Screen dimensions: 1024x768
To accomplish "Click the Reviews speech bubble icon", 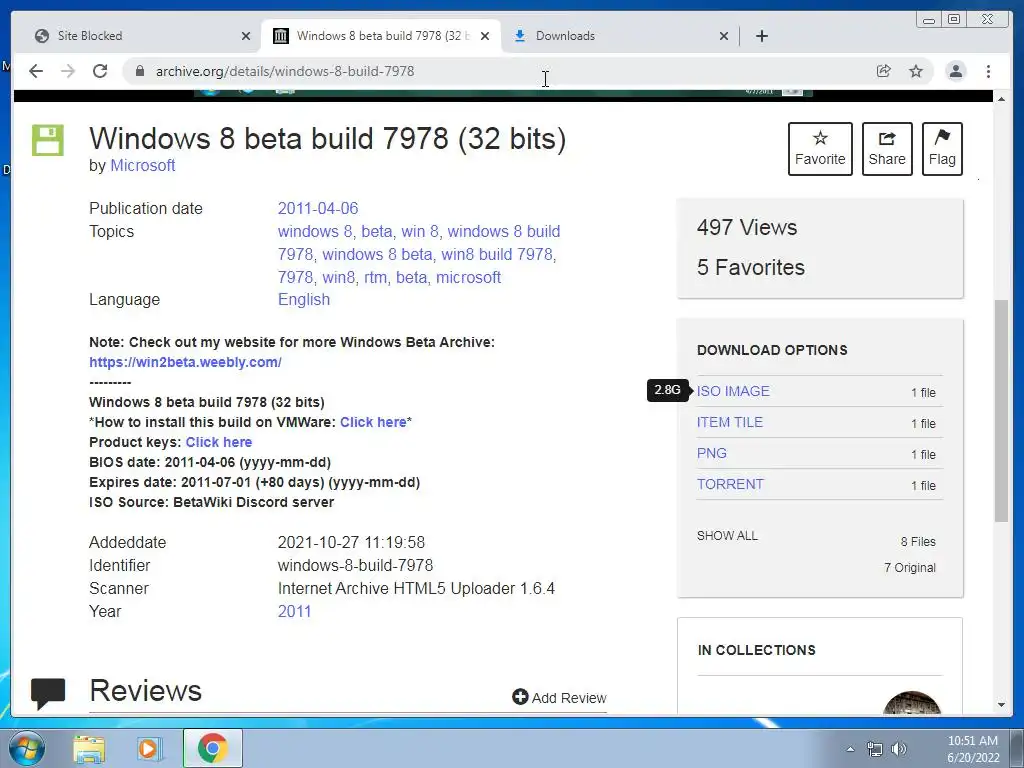I will (48, 693).
